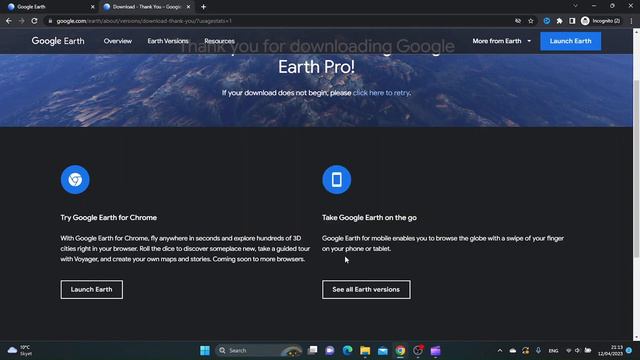Click the microphone icon in system tray

pyautogui.click(x=538, y=351)
